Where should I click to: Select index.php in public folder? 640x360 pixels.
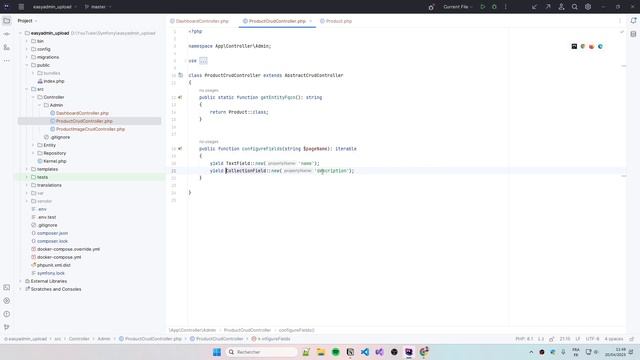(54, 81)
